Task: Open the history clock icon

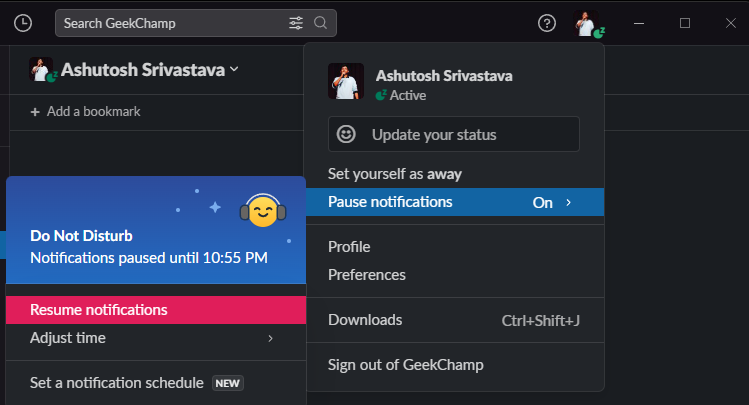Action: pos(22,23)
